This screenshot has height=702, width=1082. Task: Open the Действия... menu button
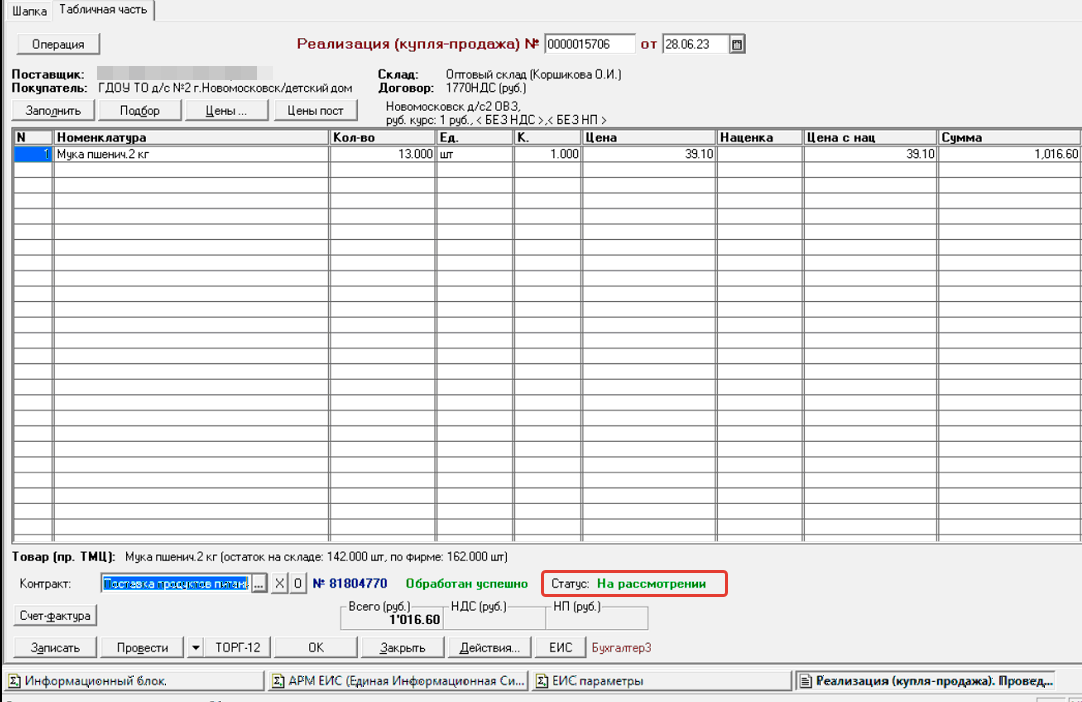click(489, 647)
